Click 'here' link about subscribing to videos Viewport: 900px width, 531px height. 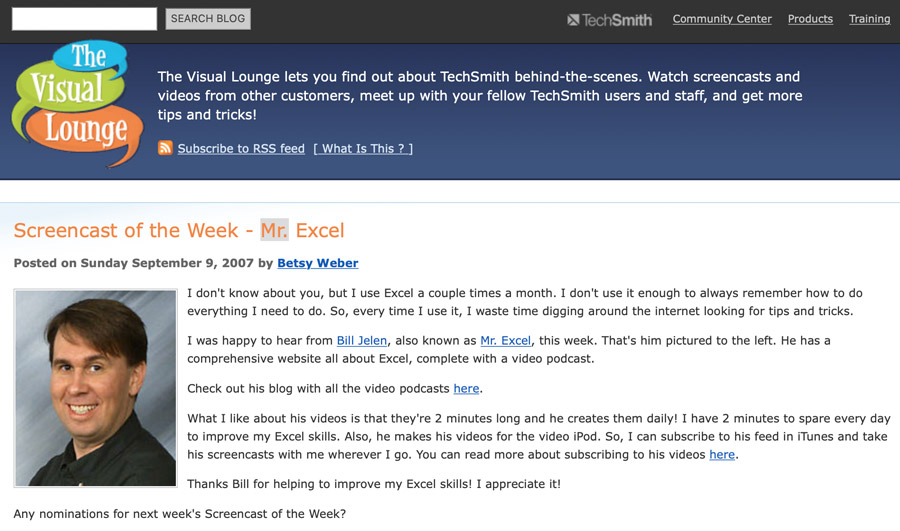pos(722,454)
